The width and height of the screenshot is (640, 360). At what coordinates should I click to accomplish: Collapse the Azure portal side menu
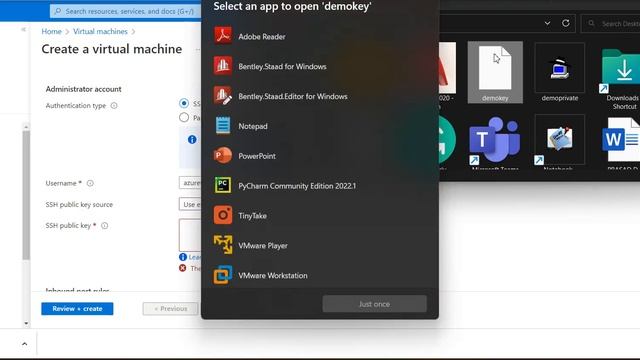click(x=23, y=29)
